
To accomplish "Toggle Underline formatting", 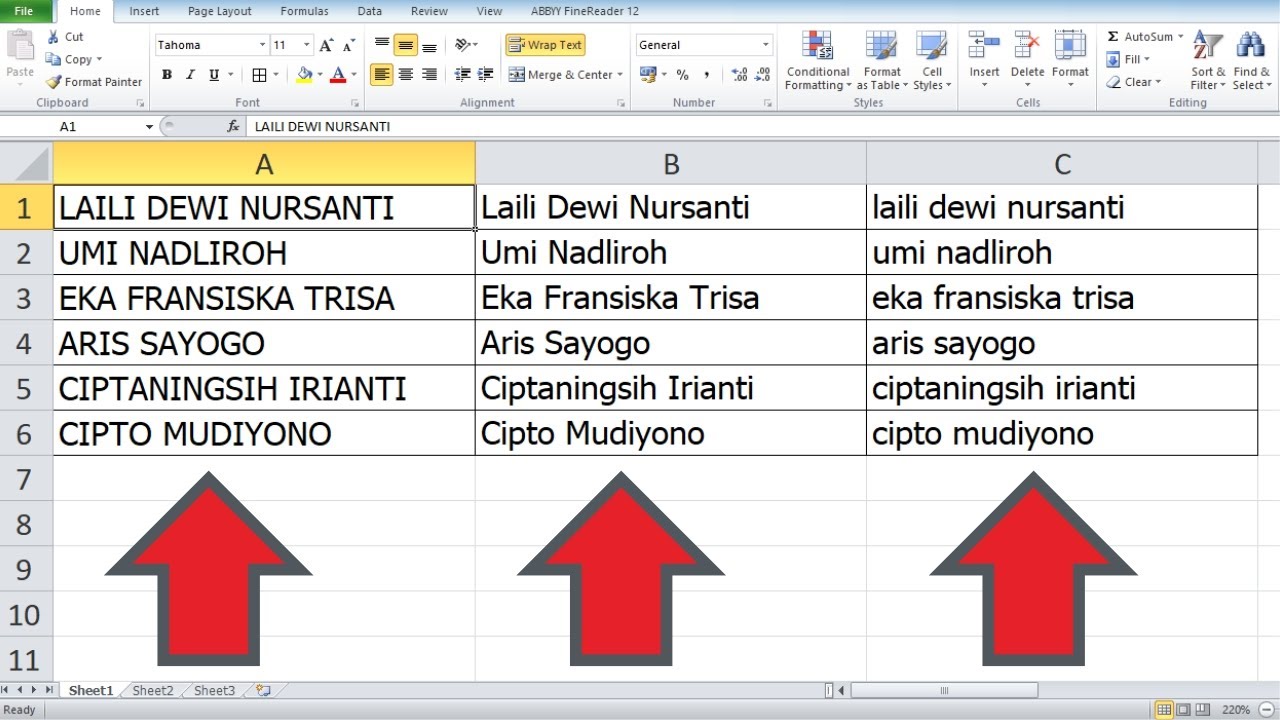I will click(214, 75).
